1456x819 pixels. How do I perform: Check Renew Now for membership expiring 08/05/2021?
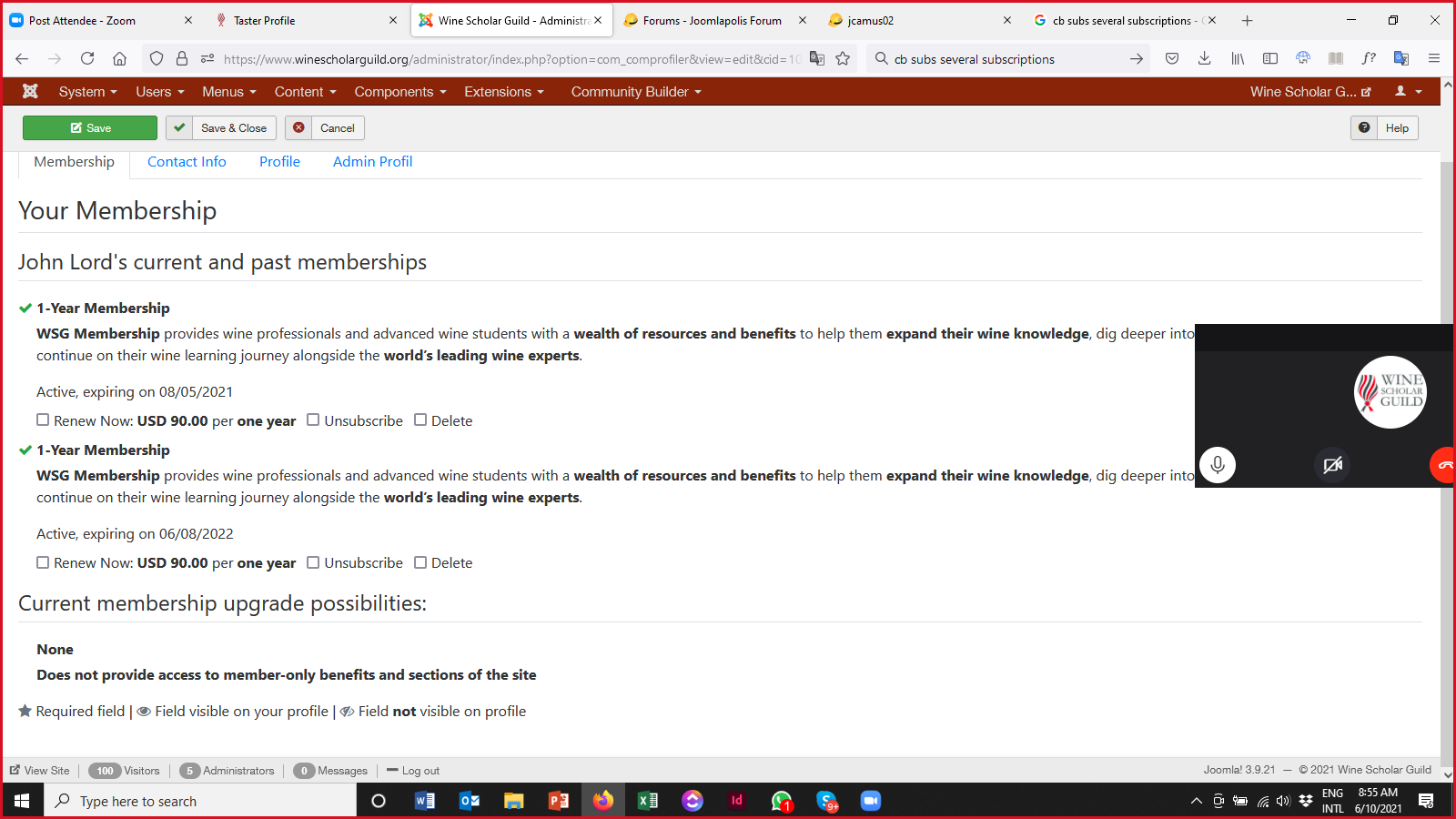43,420
